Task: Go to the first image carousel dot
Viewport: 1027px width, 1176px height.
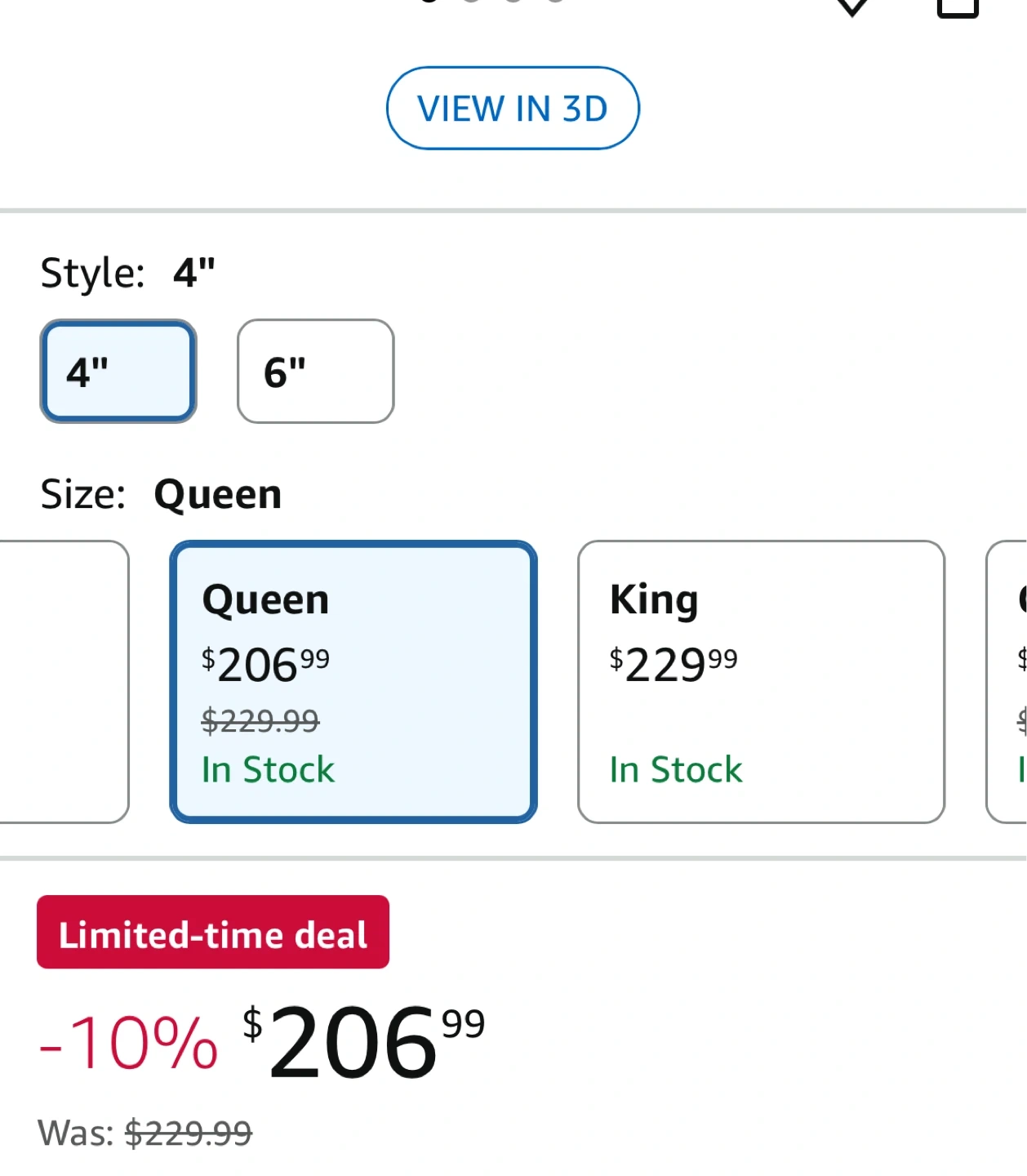Action: tap(429, 1)
